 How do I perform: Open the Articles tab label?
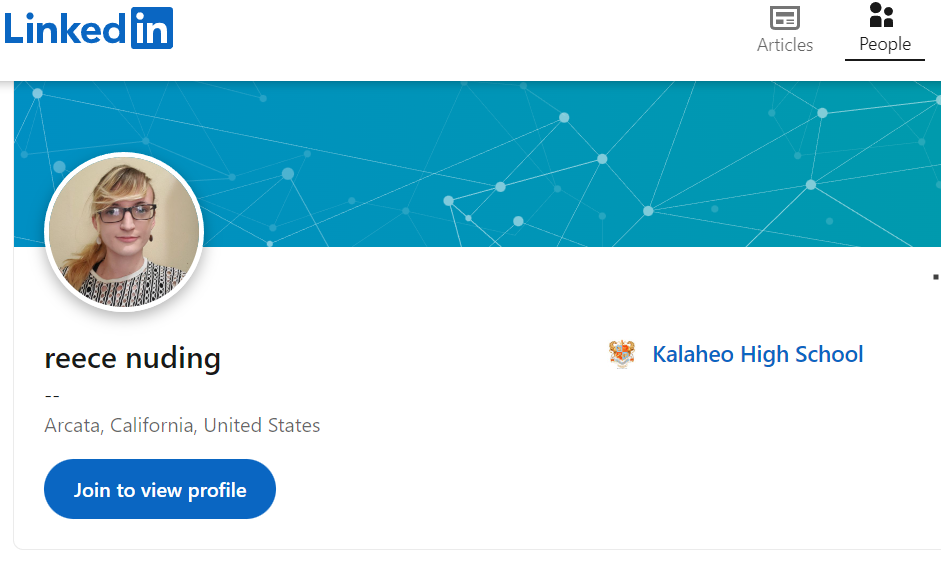tap(785, 45)
